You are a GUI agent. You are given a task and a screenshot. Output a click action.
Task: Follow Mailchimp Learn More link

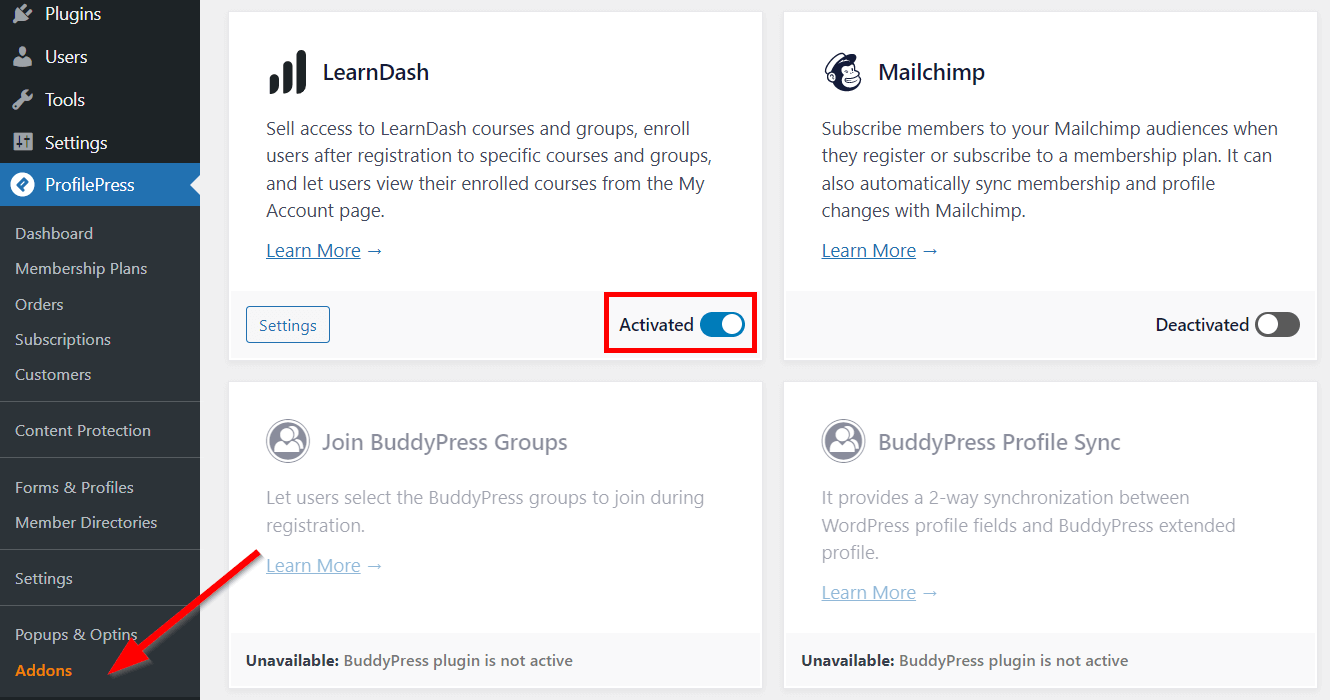869,250
